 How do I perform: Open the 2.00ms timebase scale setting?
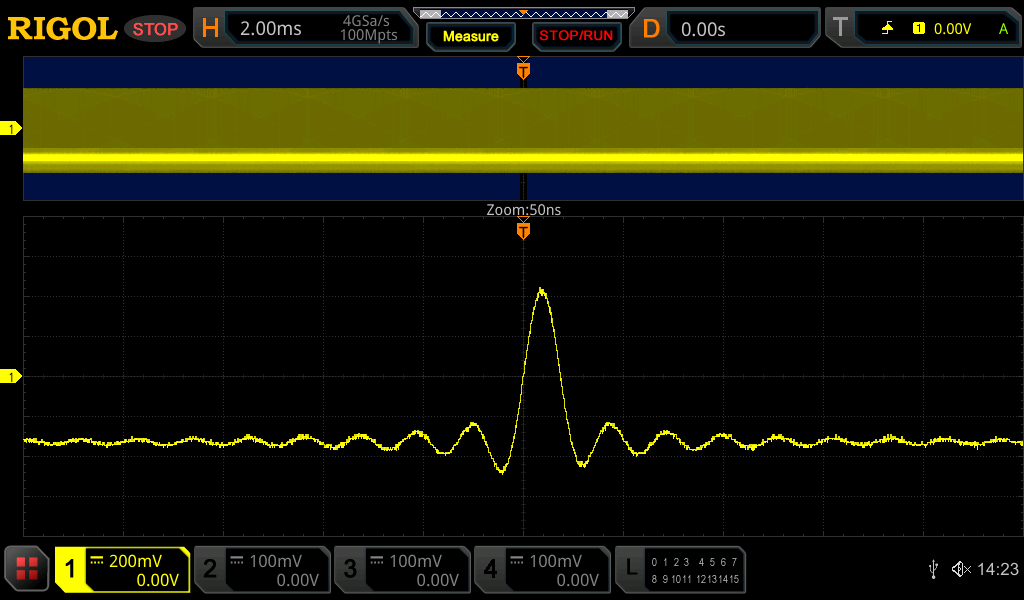coord(271,29)
